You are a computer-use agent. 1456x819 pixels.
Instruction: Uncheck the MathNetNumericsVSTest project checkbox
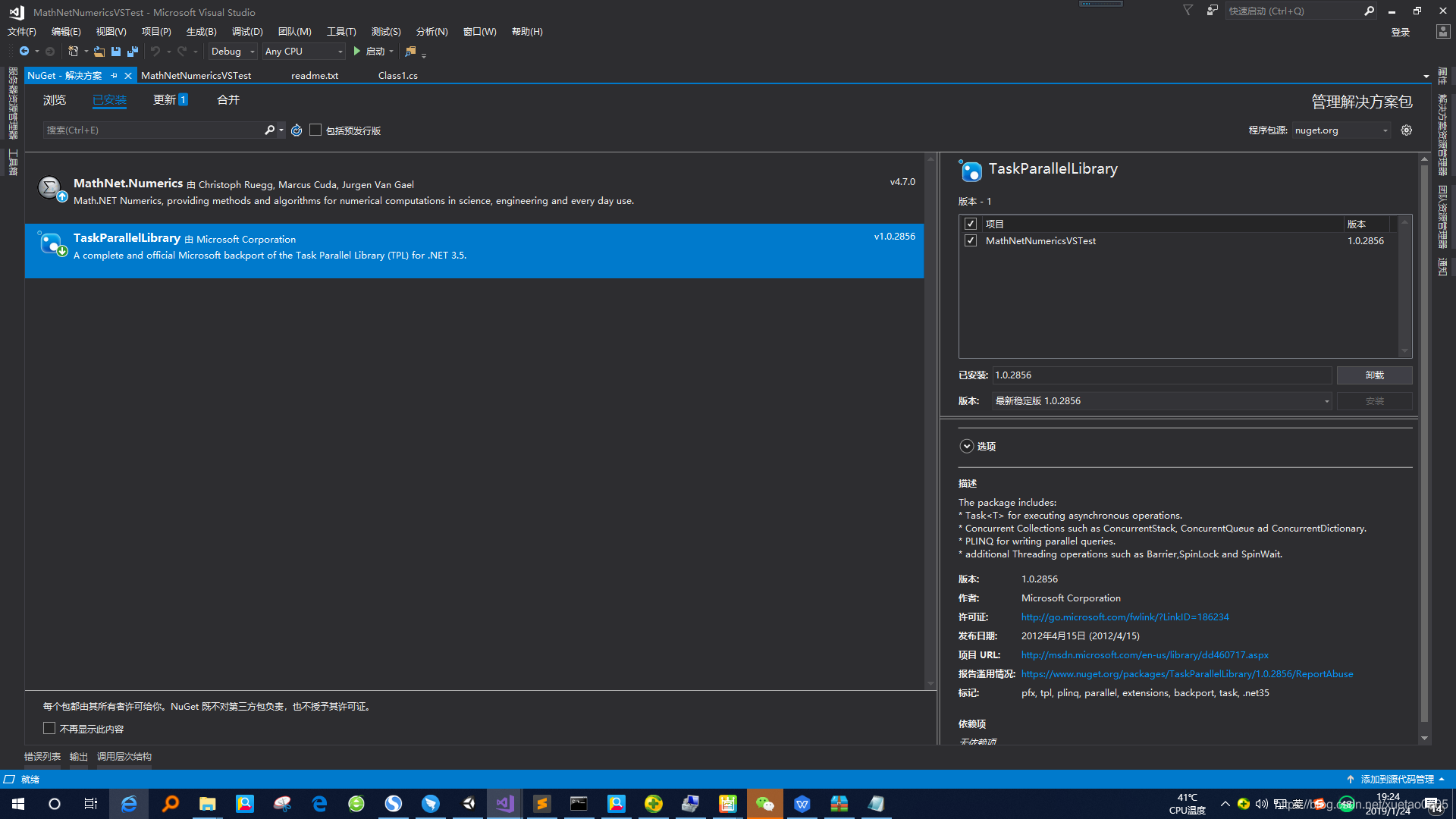[970, 241]
